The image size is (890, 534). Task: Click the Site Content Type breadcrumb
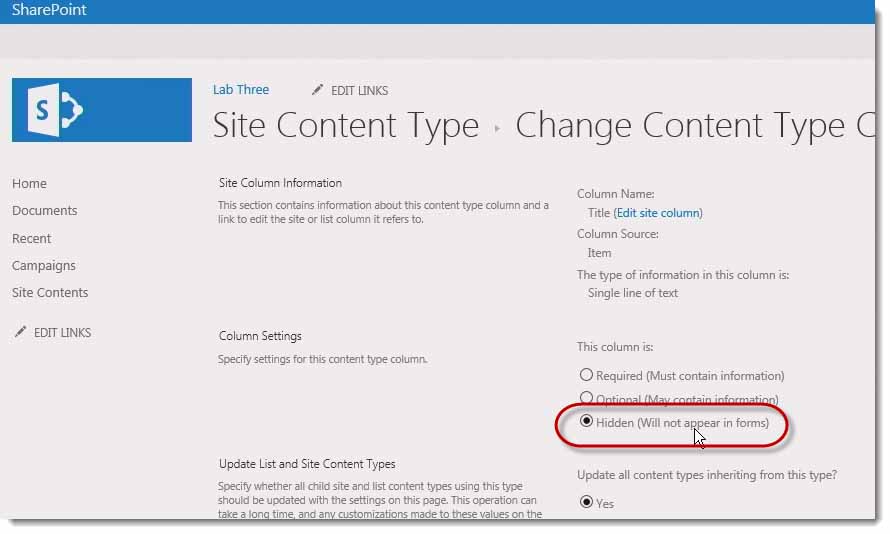346,125
